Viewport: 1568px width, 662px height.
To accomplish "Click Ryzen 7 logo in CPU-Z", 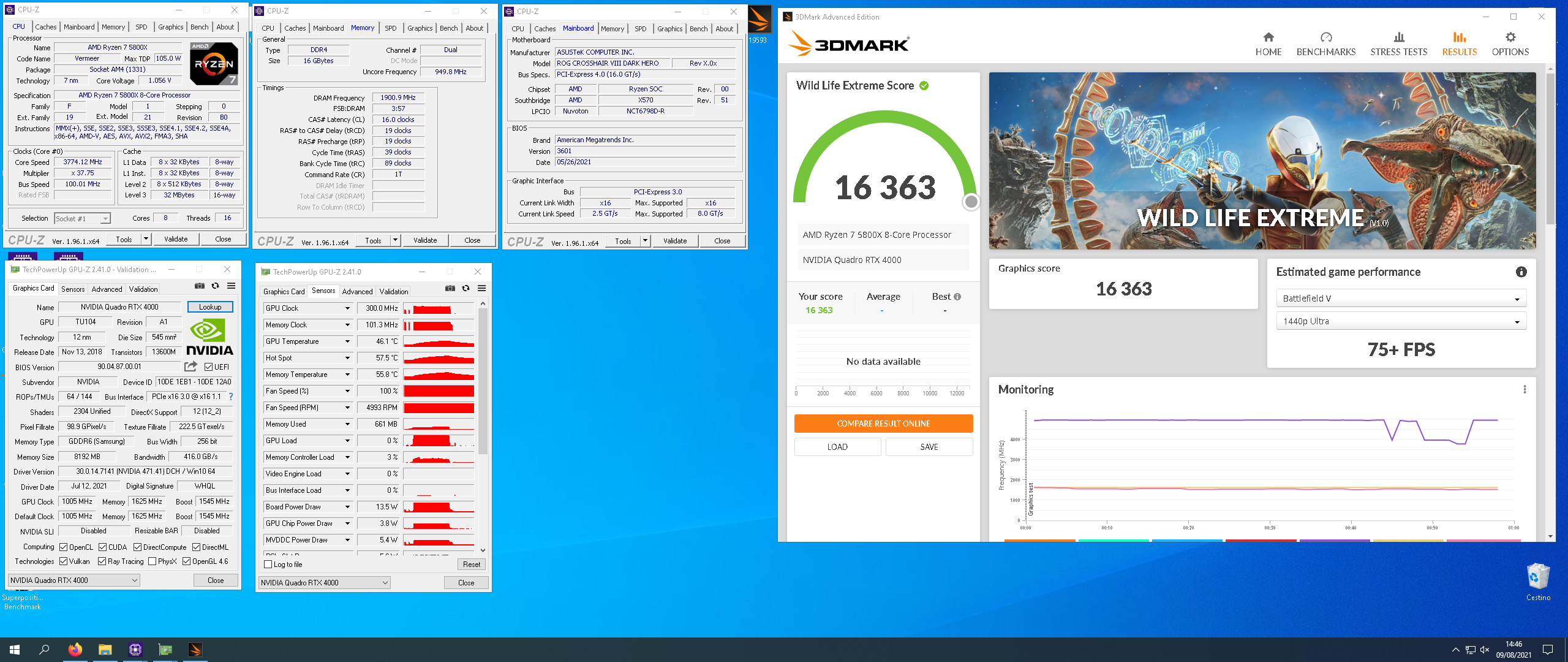I will [214, 63].
